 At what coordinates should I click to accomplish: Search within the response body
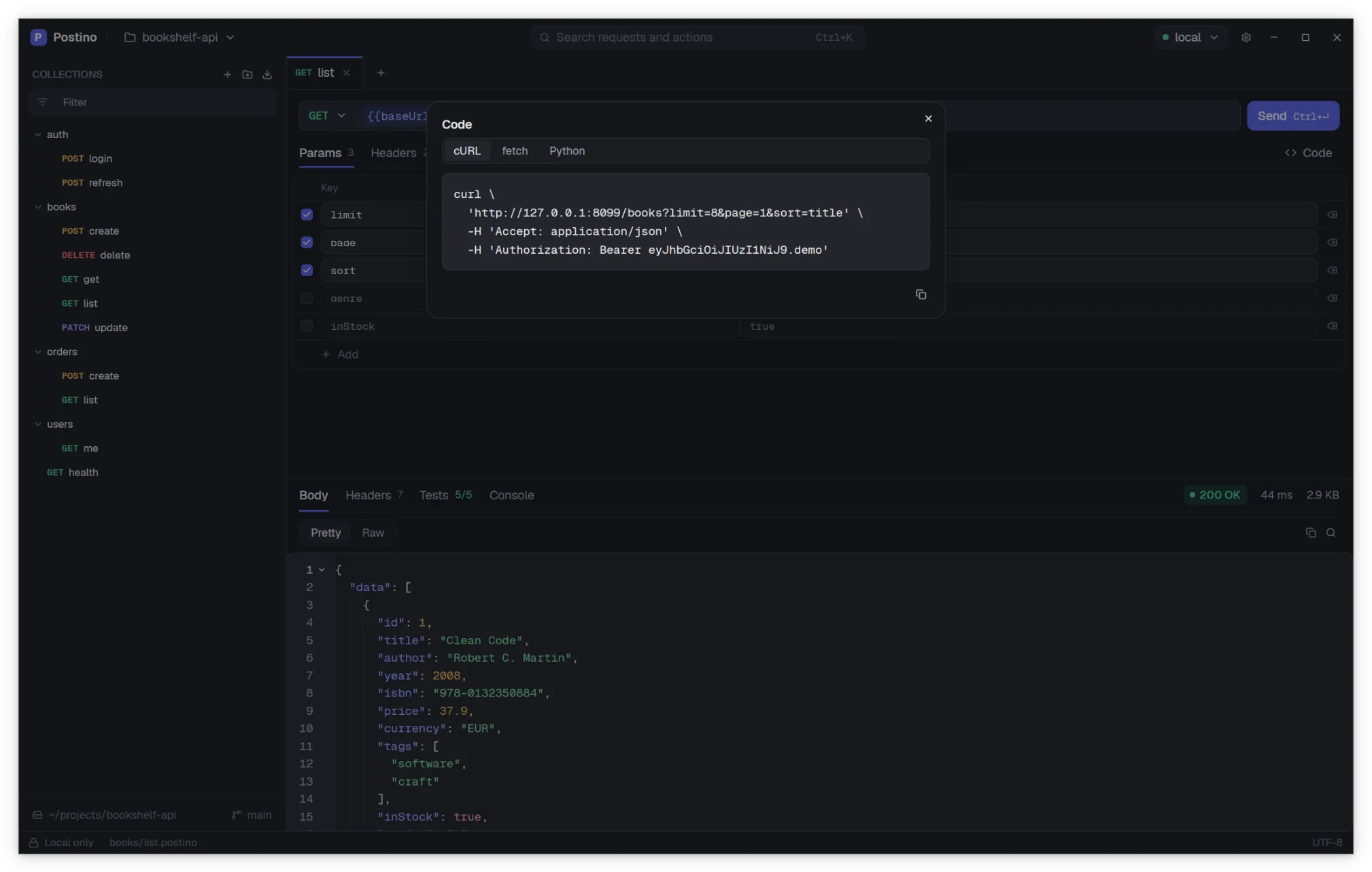(x=1331, y=533)
